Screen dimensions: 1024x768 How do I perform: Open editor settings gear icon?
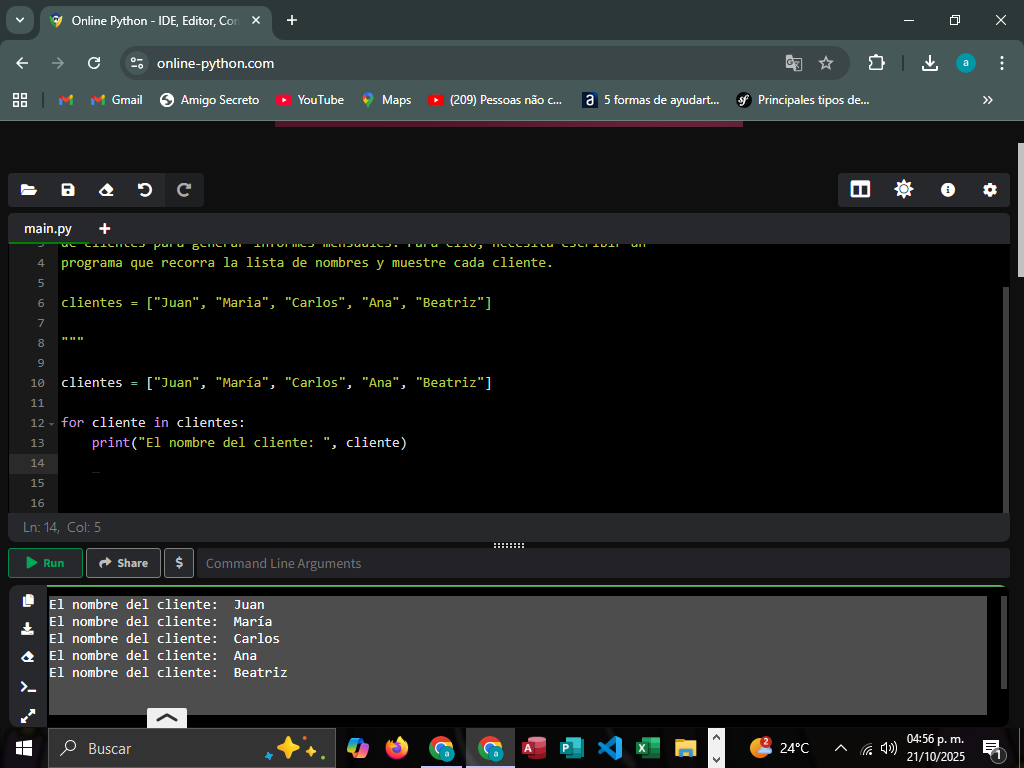[990, 190]
